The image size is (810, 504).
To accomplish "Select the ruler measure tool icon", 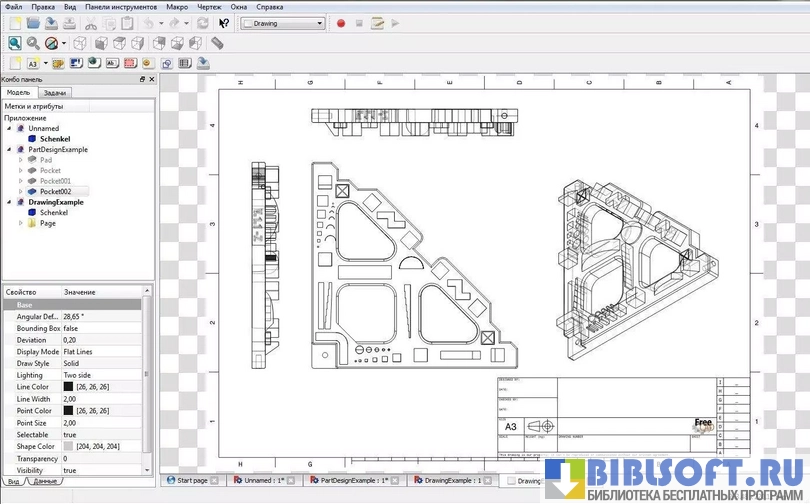I will 217,43.
